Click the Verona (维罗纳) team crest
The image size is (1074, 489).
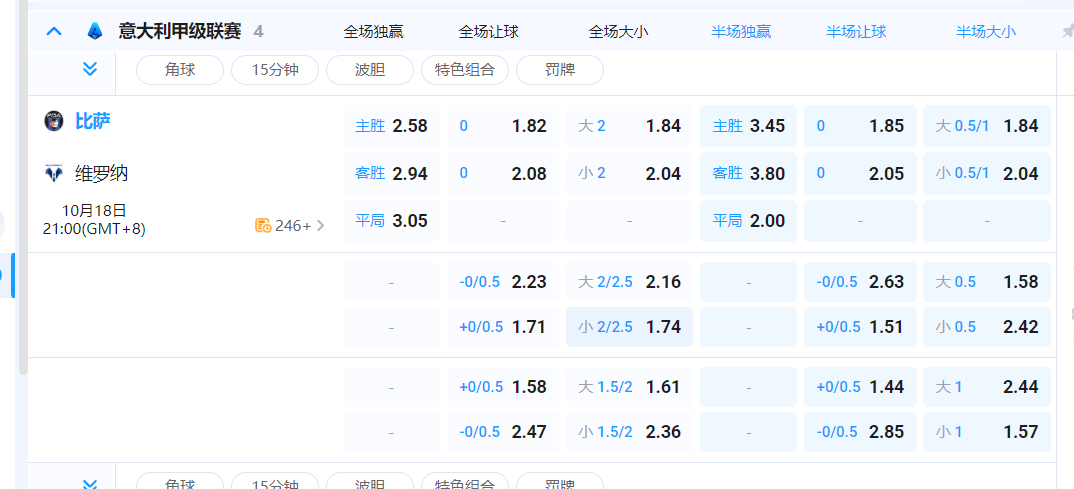tap(54, 174)
